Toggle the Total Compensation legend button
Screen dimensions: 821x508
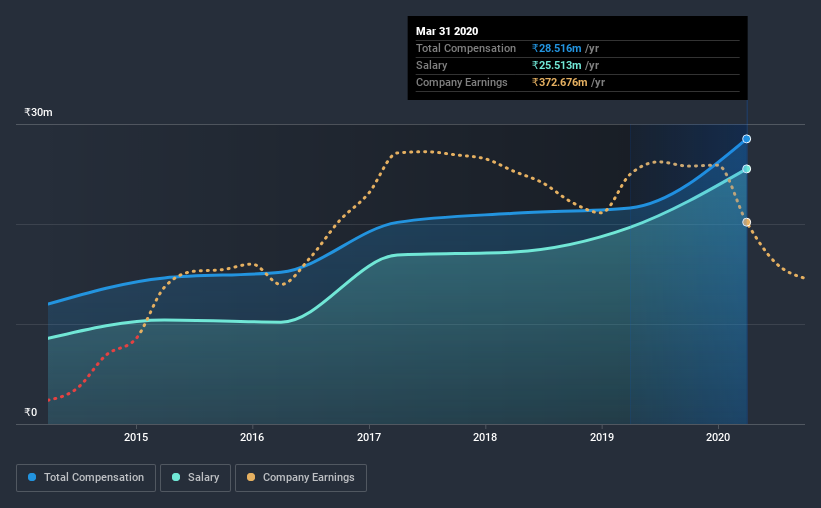(x=86, y=478)
